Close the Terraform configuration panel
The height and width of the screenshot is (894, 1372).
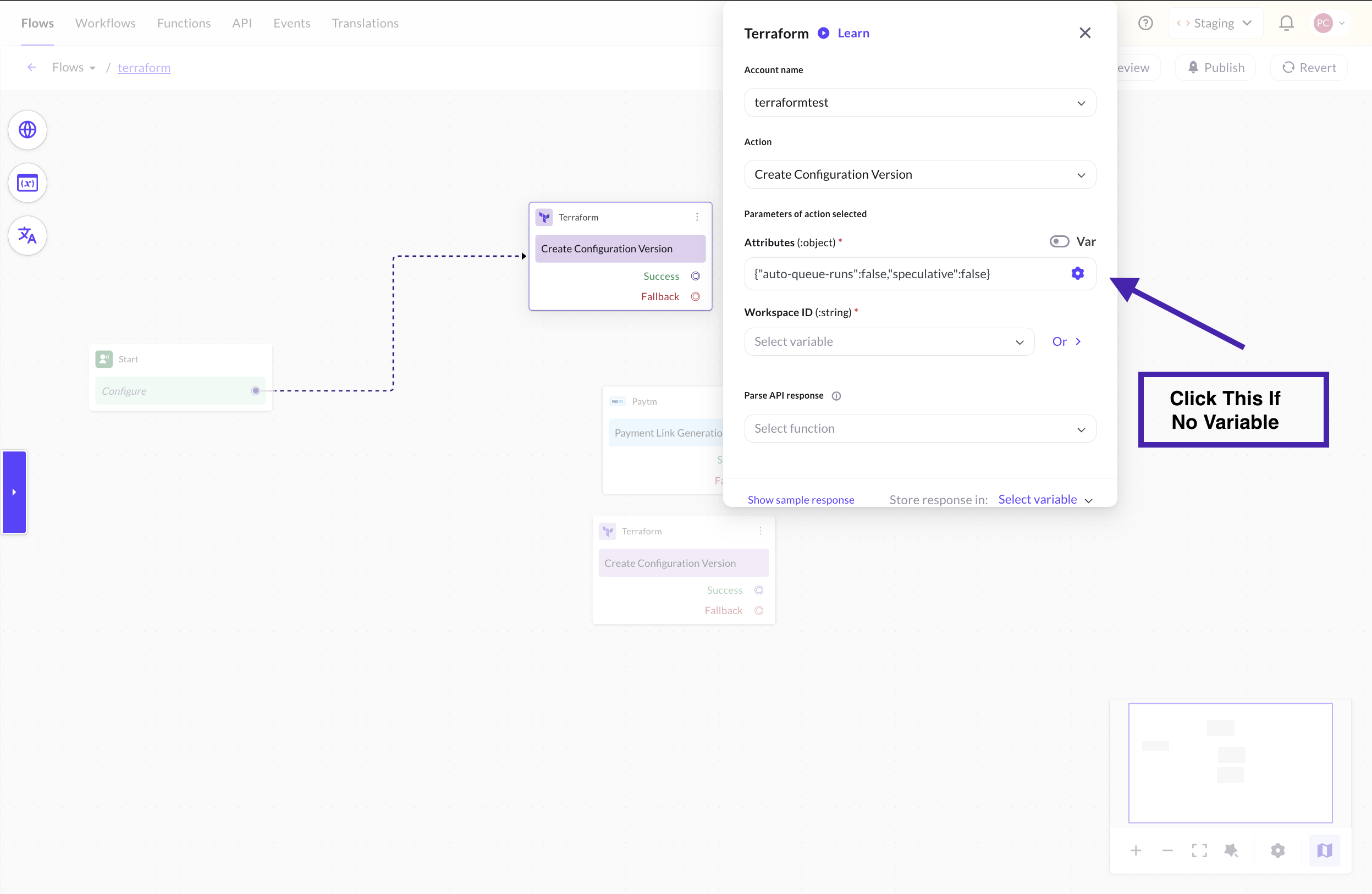point(1085,33)
